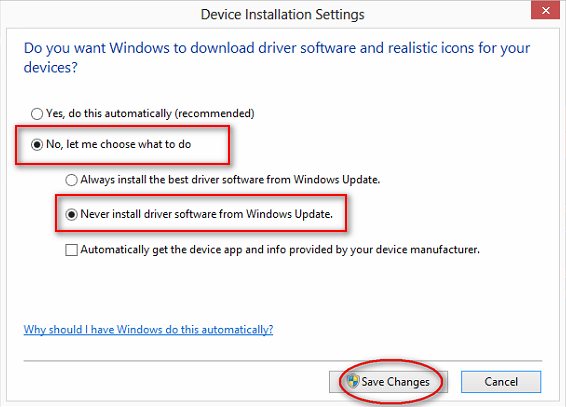Click the Save Changes button
The width and height of the screenshot is (566, 407).
tap(388, 382)
